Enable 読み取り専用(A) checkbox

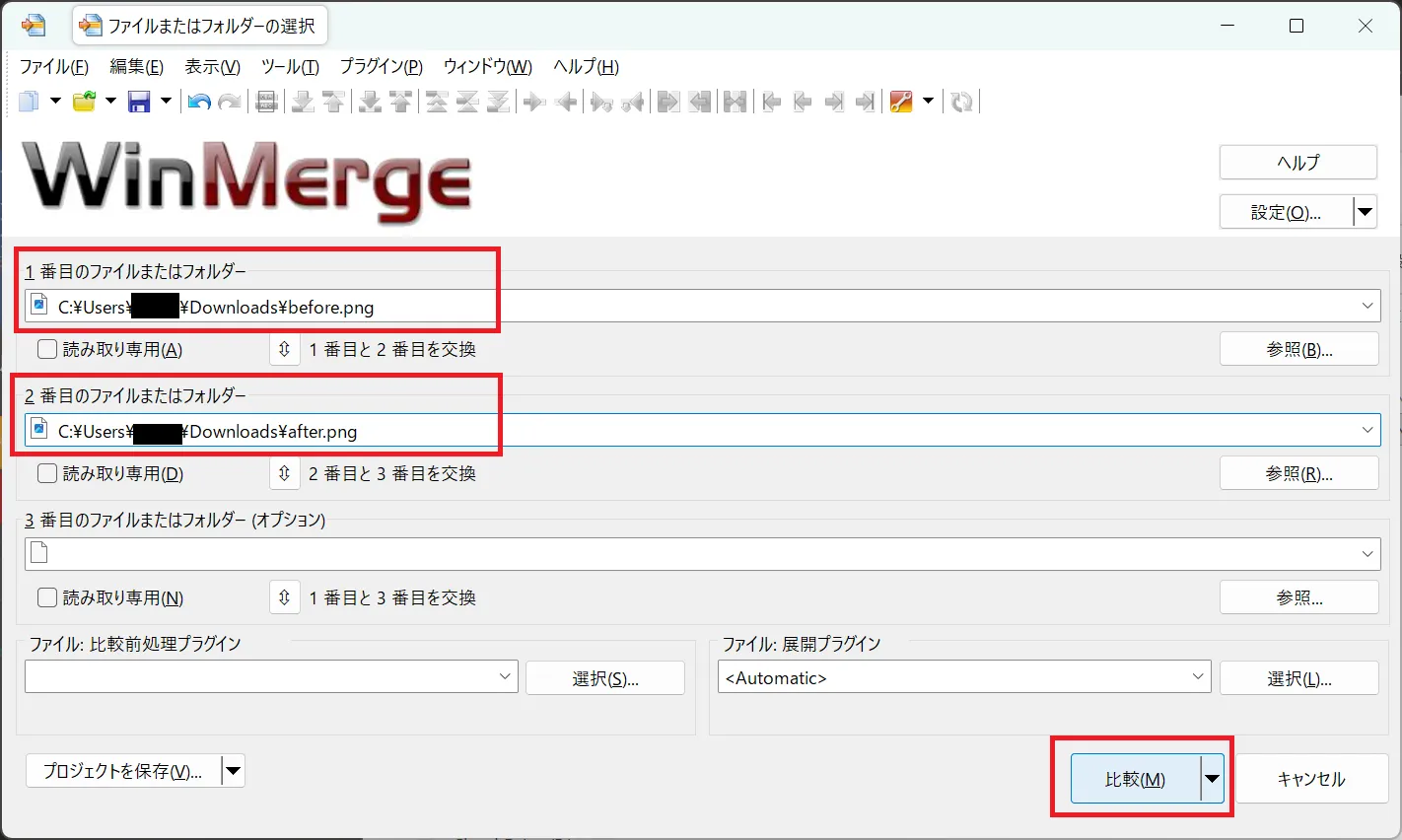[47, 349]
